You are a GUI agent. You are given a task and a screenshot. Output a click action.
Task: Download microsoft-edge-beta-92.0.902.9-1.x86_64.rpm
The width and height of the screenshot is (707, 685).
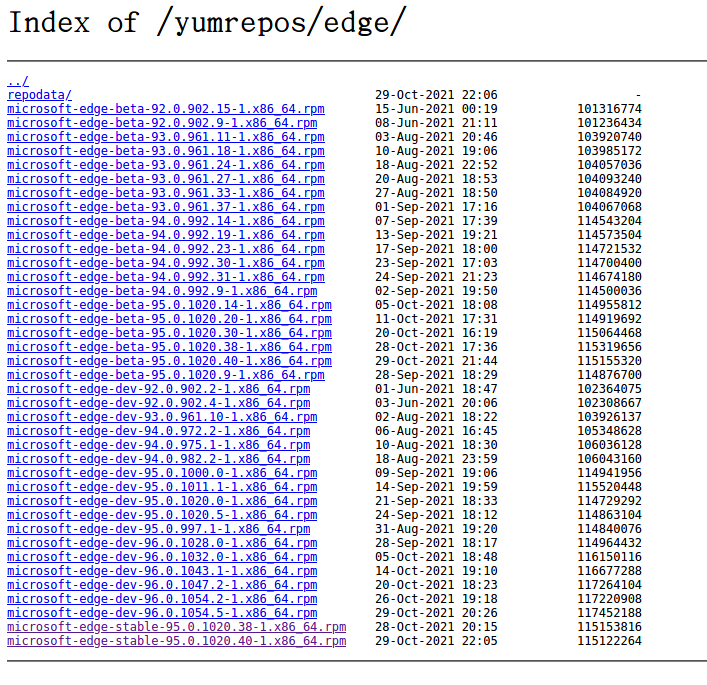[162, 123]
